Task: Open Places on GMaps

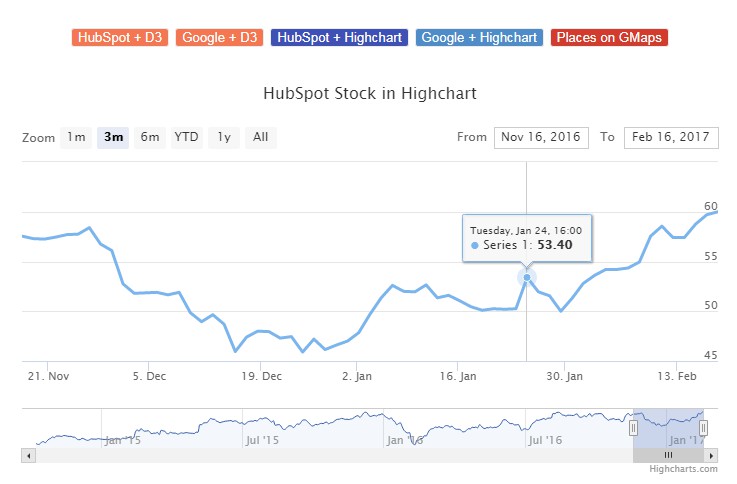Action: pyautogui.click(x=609, y=37)
